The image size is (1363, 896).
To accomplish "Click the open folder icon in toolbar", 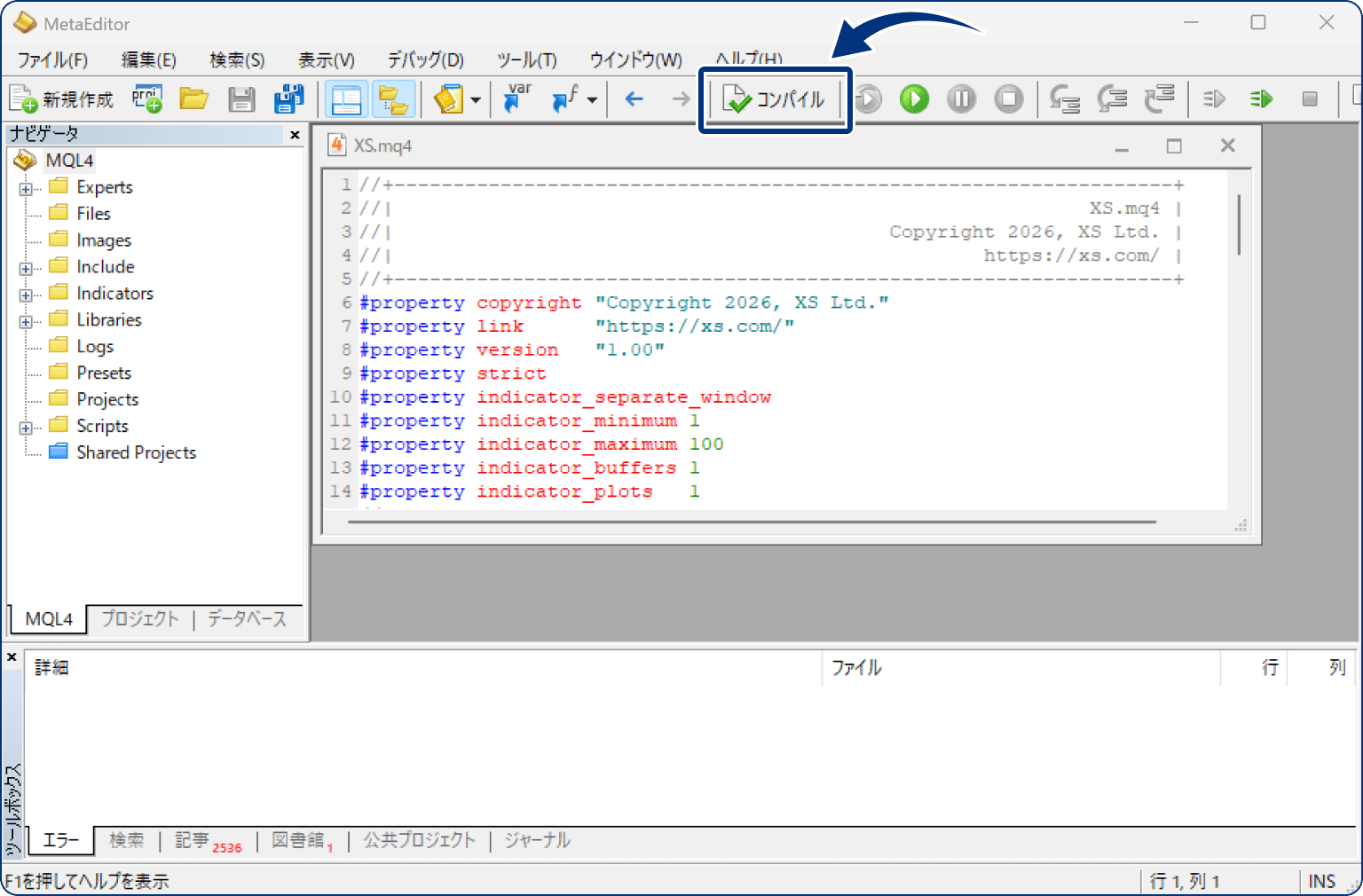I will click(193, 98).
